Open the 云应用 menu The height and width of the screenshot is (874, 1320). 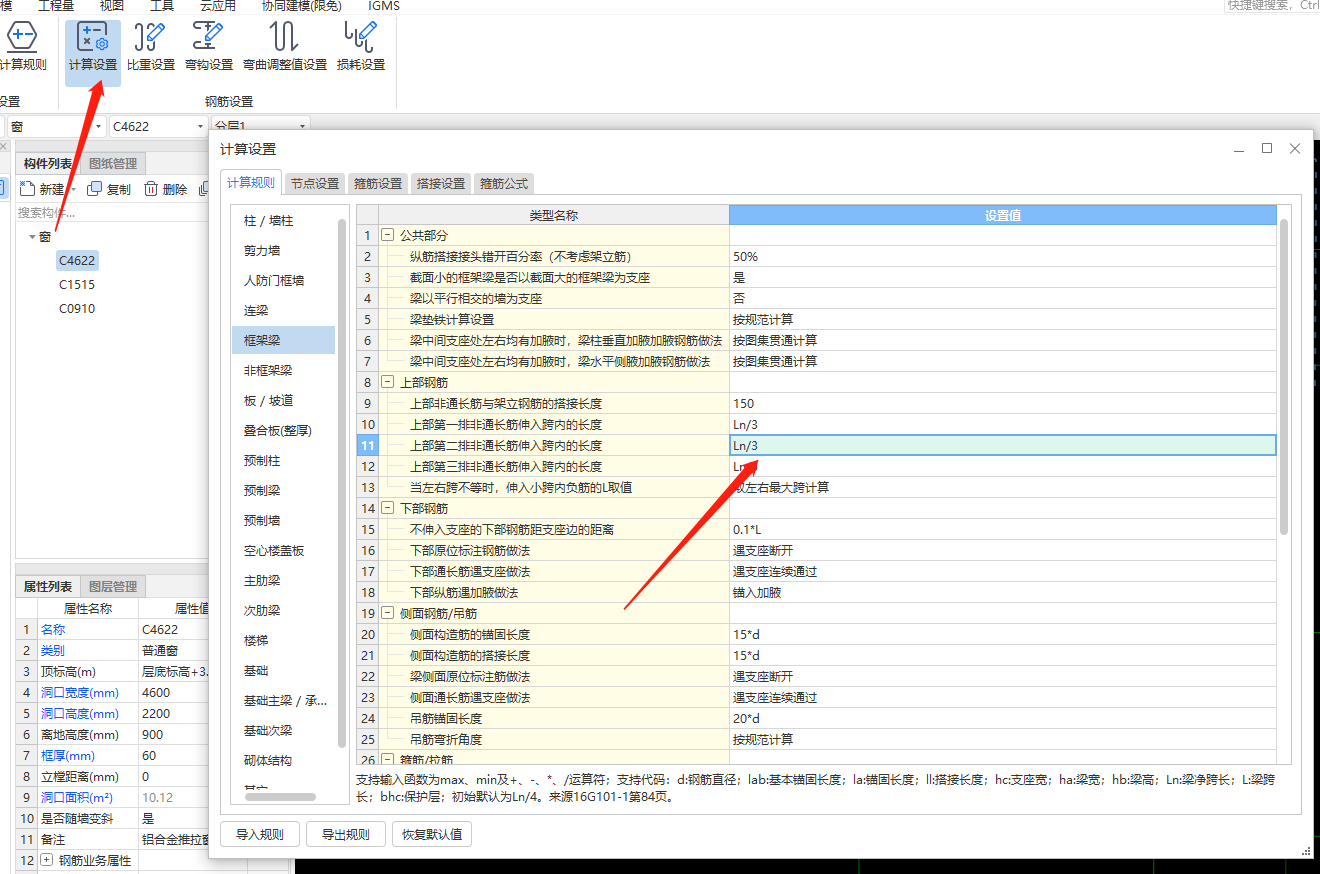coord(218,6)
